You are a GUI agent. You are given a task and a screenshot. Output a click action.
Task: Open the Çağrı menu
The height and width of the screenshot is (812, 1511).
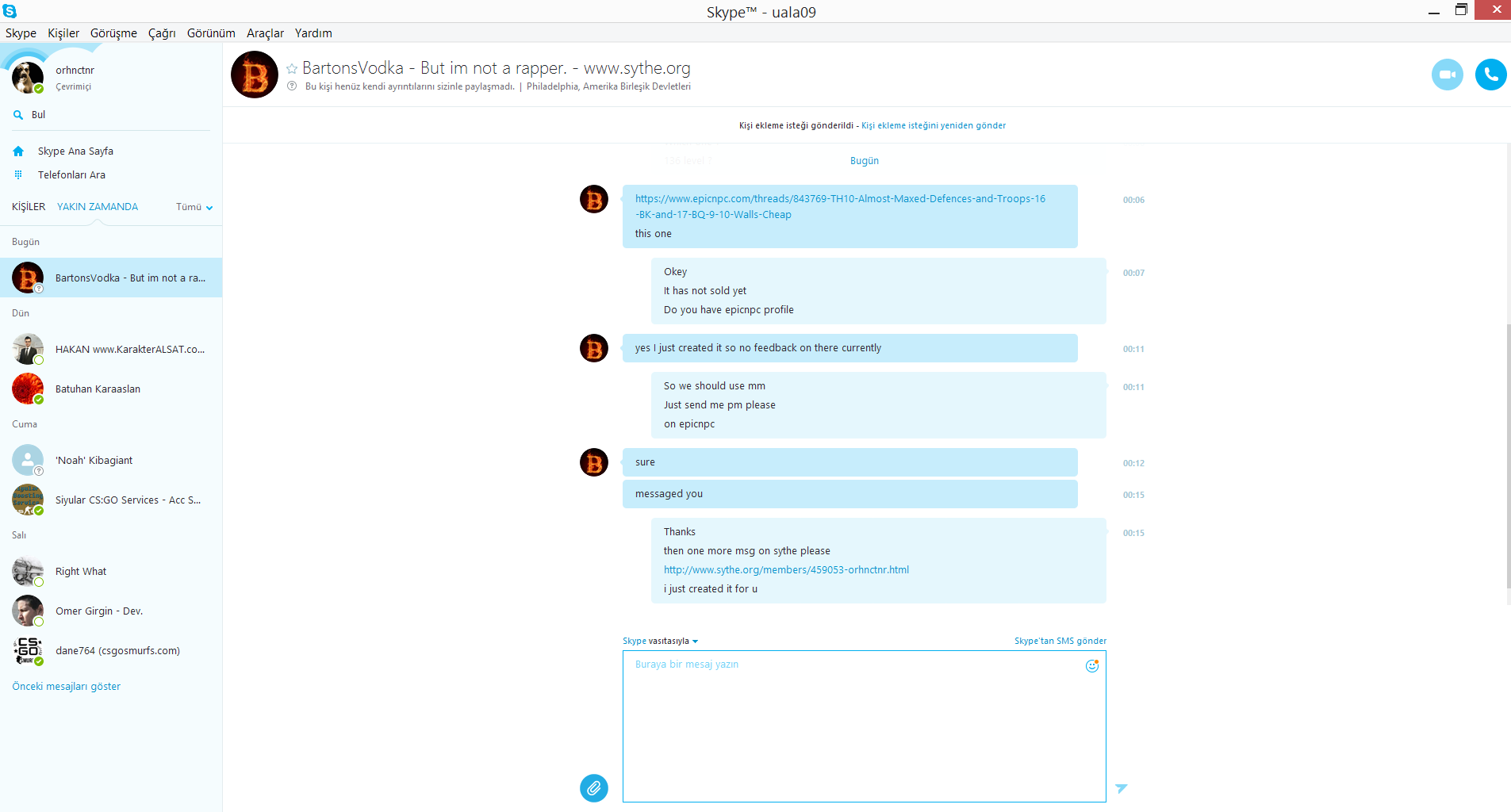162,33
